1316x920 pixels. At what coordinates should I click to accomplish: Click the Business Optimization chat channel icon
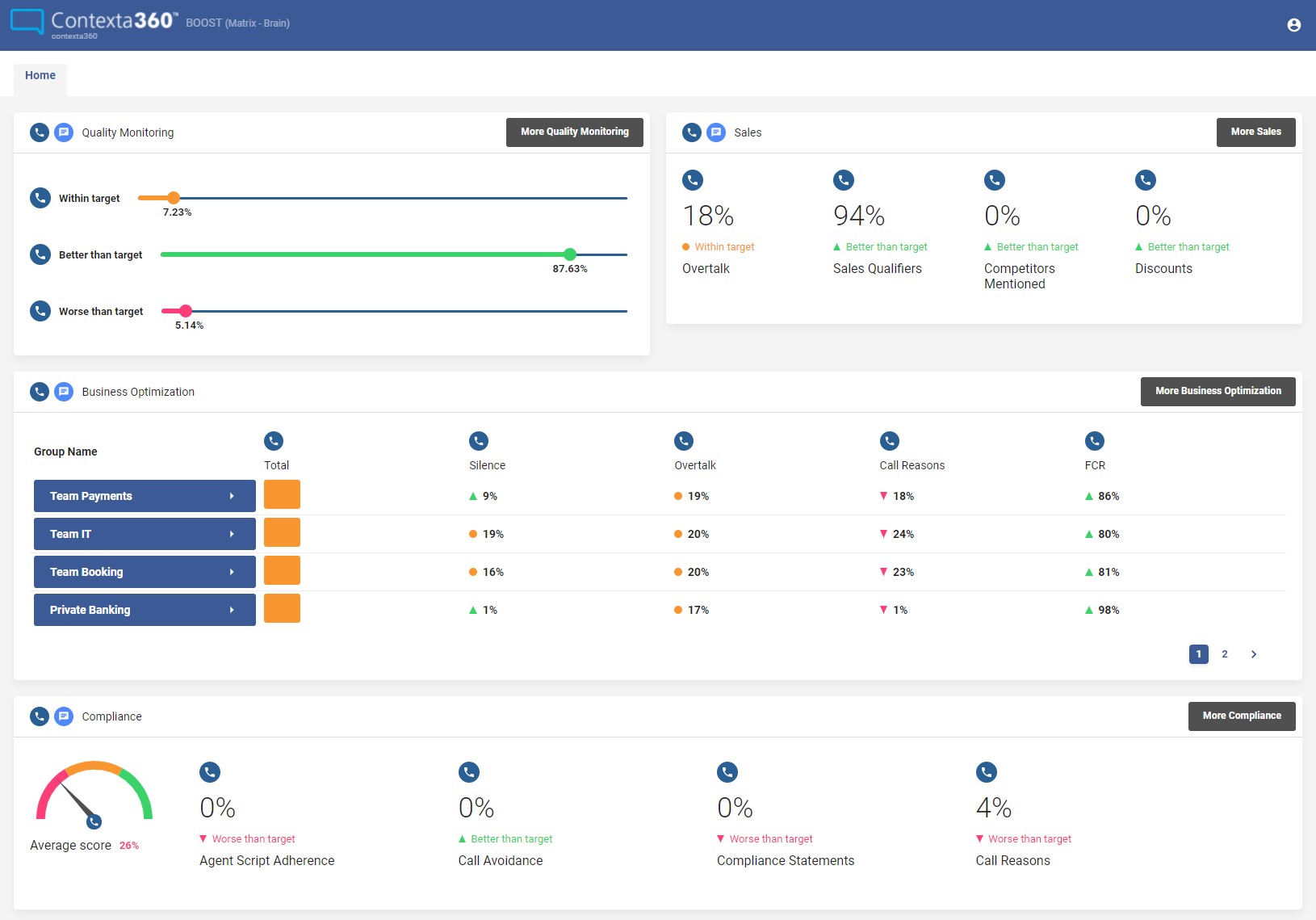pos(64,392)
